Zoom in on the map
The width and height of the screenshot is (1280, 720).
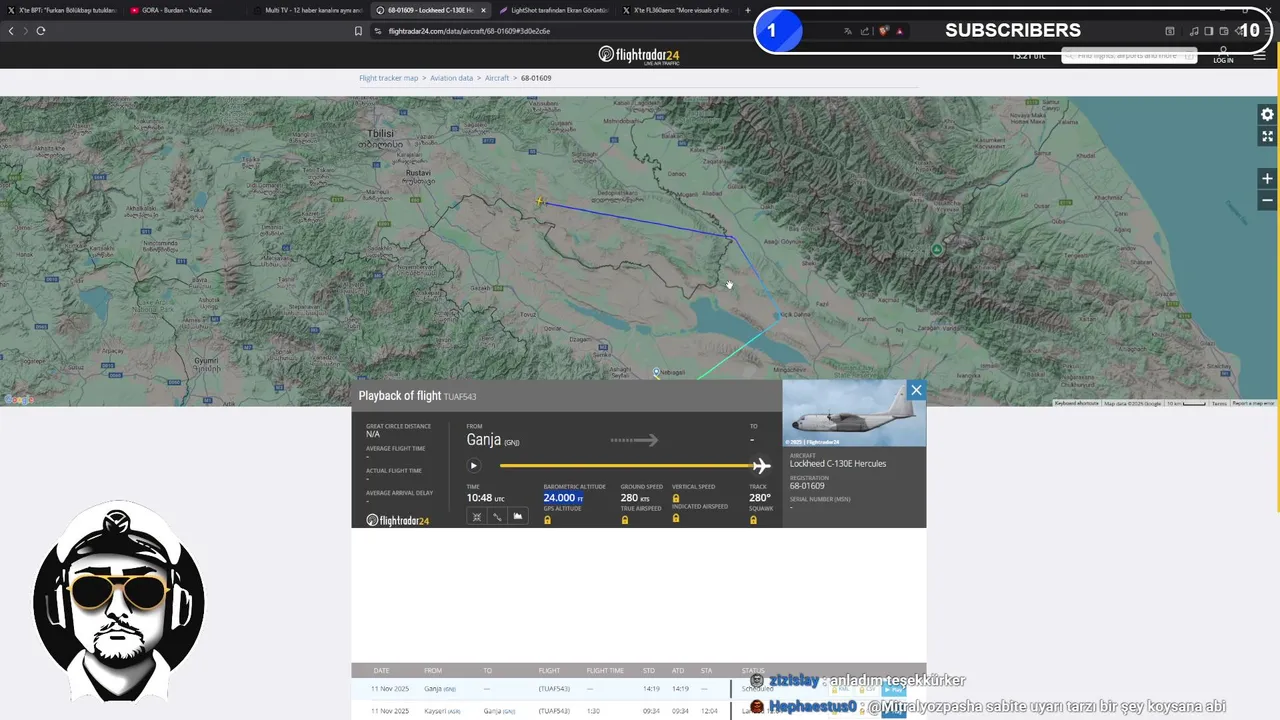1267,179
